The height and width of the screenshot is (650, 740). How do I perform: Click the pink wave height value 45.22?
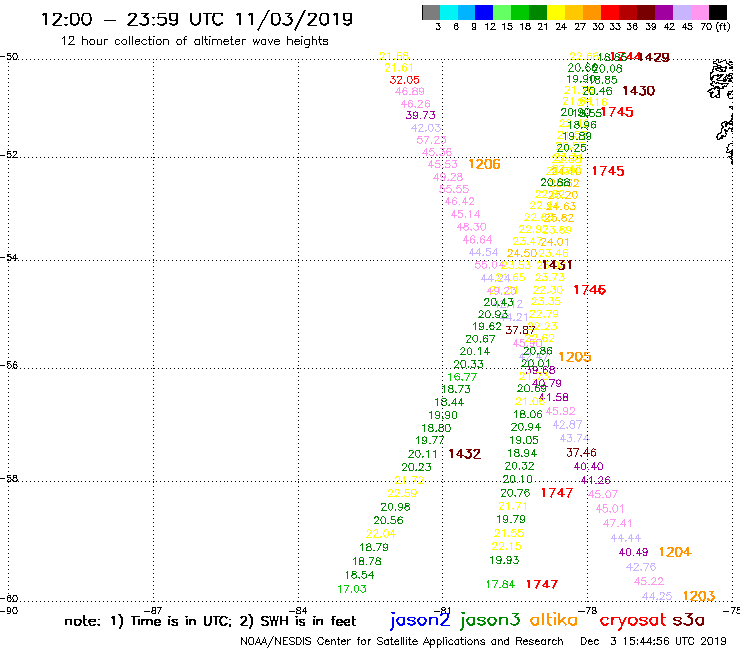[648, 581]
